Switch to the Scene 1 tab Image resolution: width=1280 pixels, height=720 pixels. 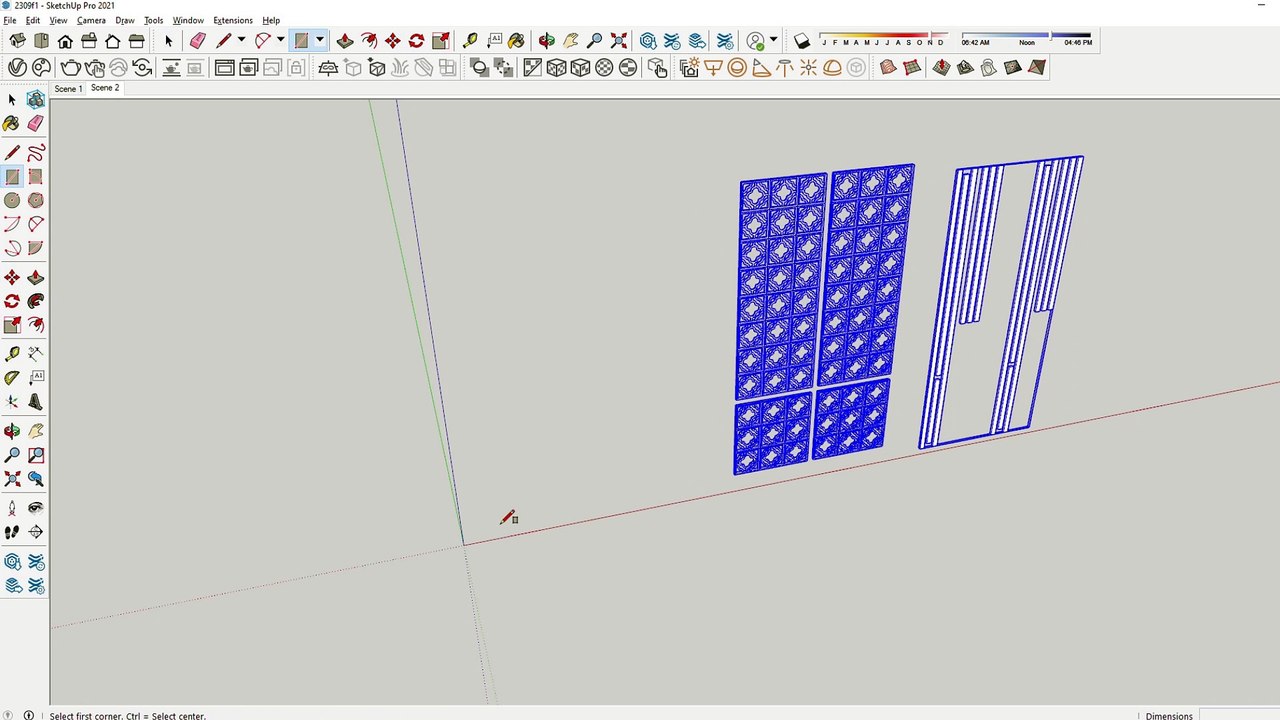pos(68,88)
